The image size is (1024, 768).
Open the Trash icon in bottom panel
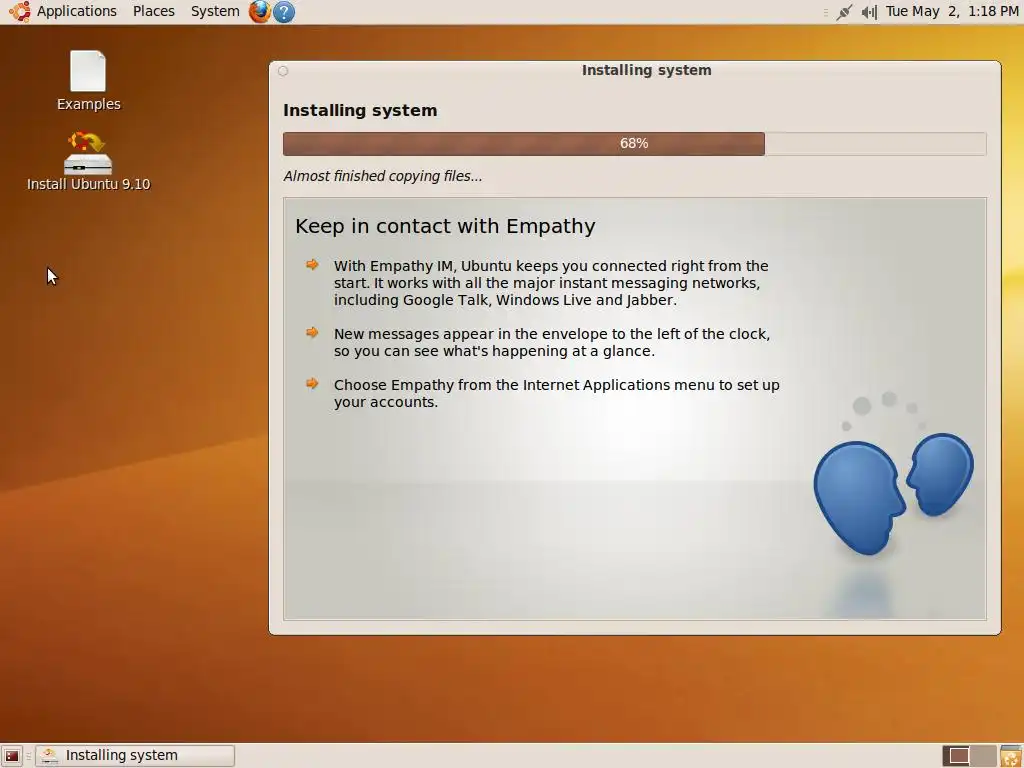pyautogui.click(x=1010, y=756)
